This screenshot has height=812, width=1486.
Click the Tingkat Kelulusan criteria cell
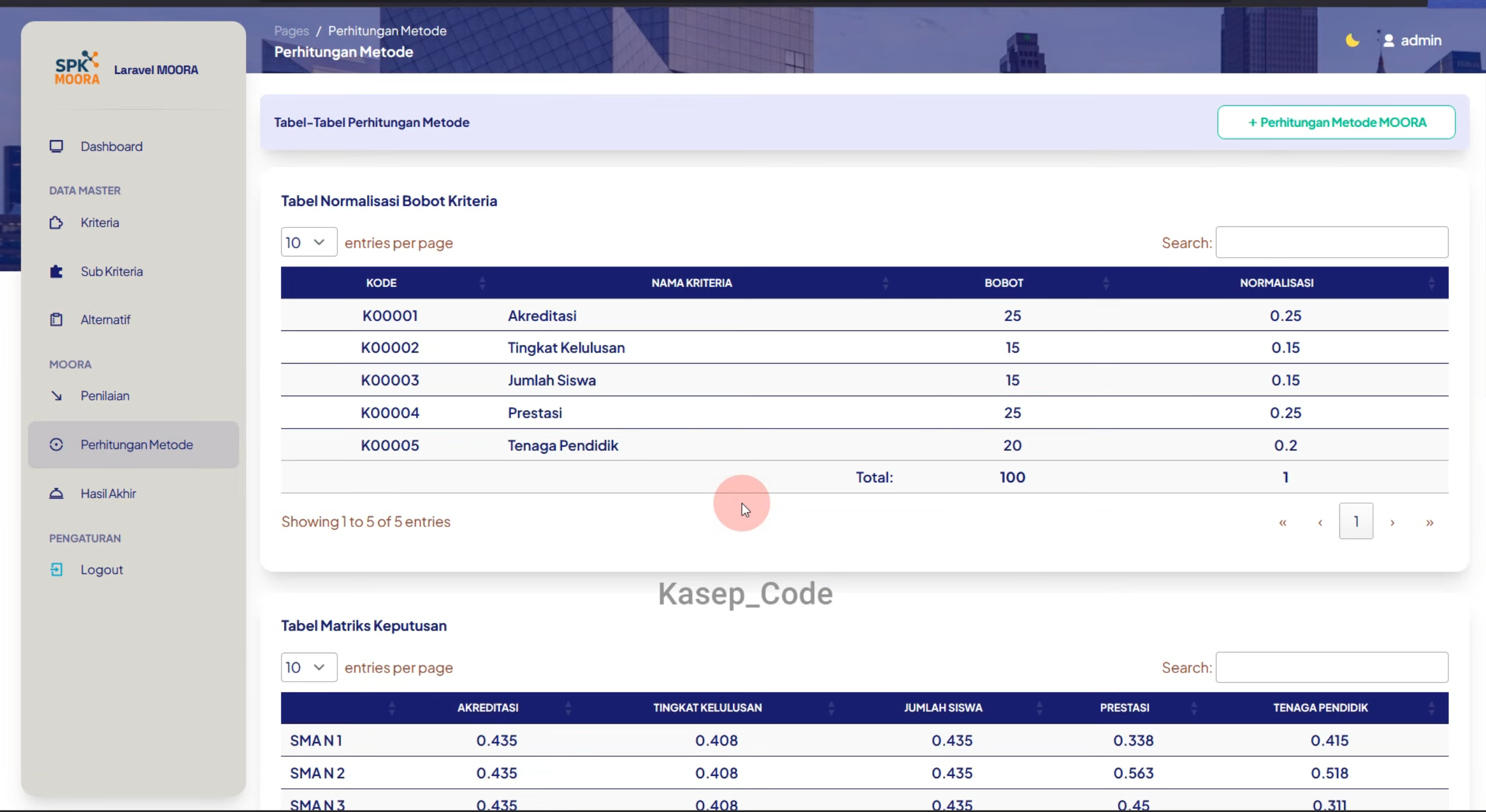tap(566, 347)
